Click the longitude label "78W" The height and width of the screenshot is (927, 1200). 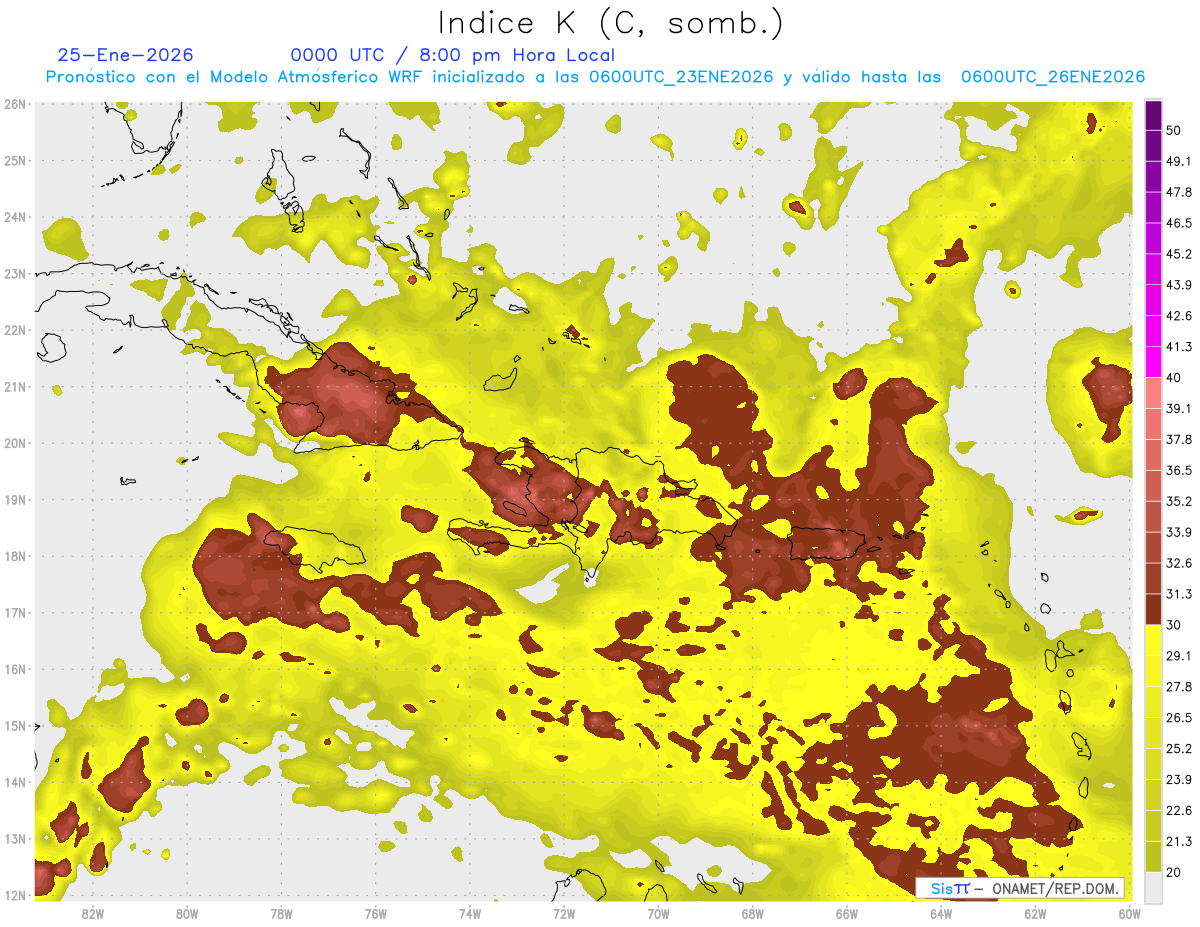click(281, 914)
